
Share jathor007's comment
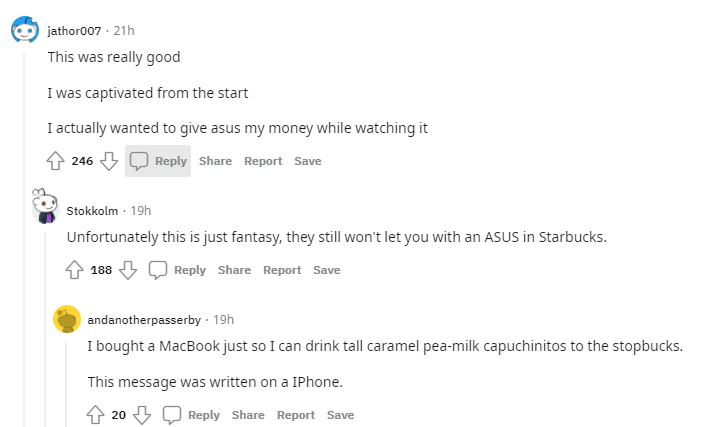[x=215, y=161]
